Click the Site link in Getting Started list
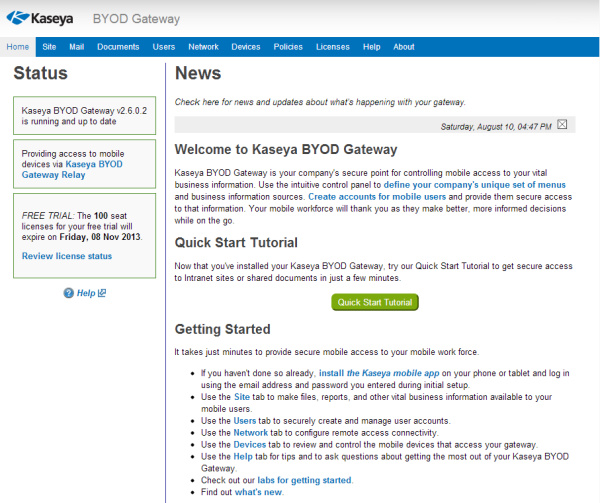600x503 pixels. [x=242, y=397]
